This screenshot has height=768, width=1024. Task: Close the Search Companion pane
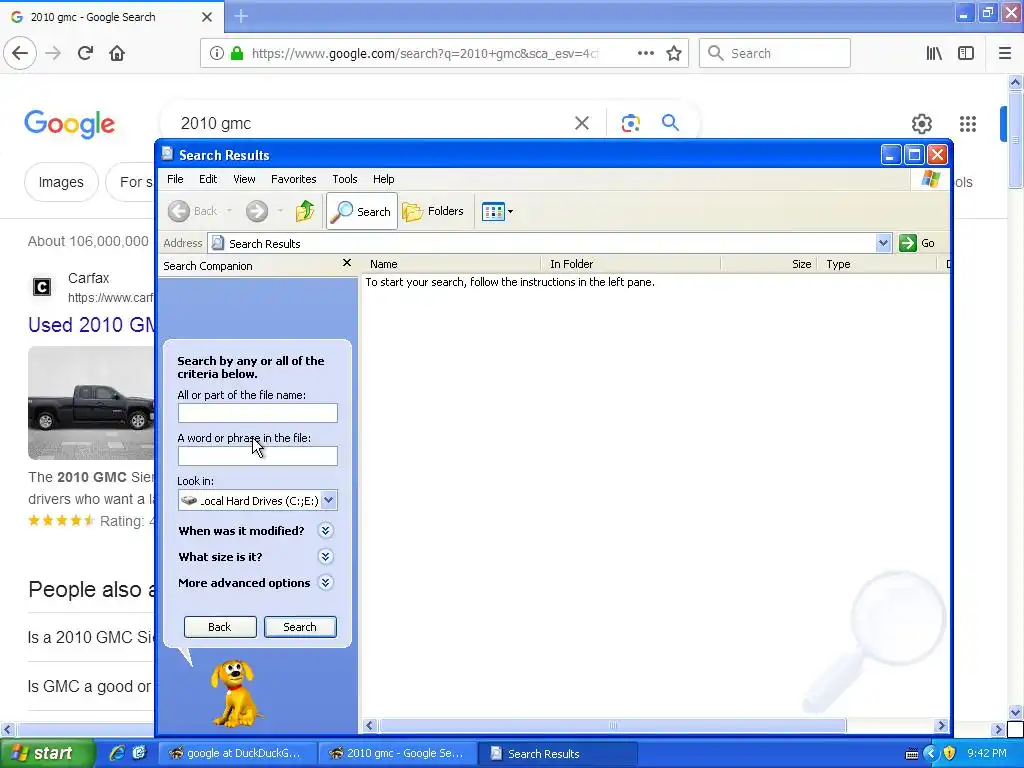(x=347, y=263)
